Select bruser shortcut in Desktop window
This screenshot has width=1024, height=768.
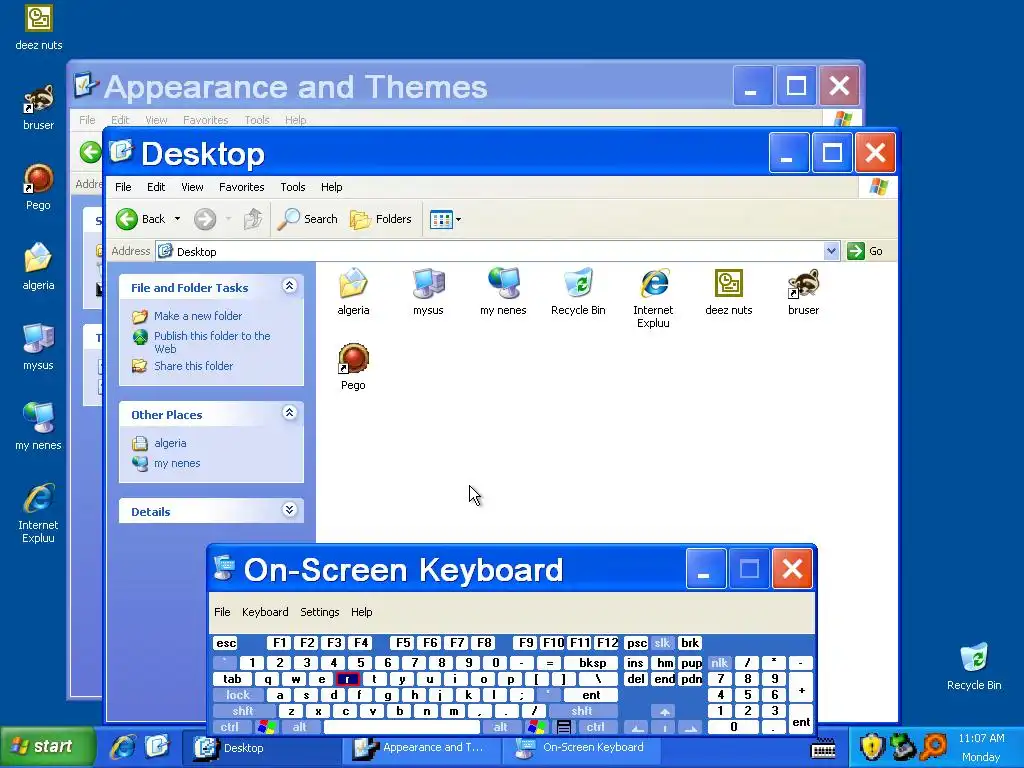(803, 291)
